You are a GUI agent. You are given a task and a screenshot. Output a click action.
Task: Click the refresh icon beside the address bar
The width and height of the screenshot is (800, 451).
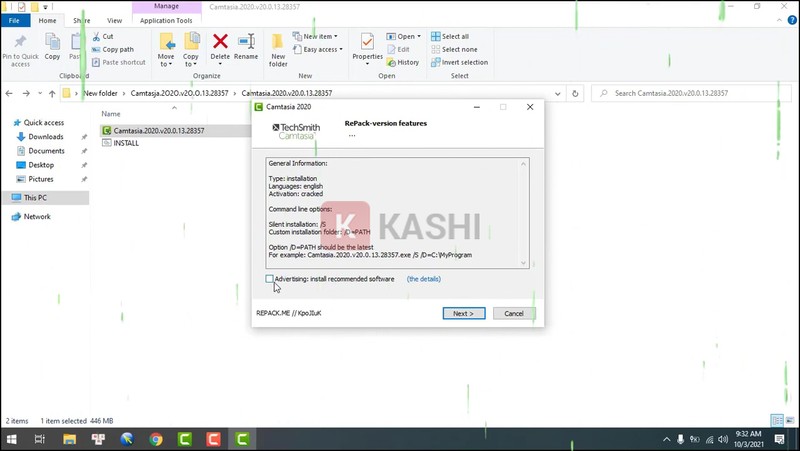[575, 93]
